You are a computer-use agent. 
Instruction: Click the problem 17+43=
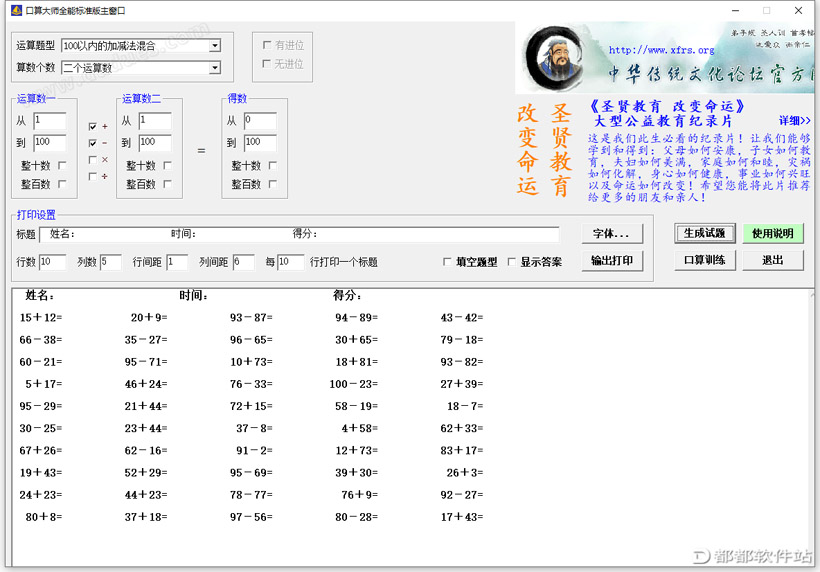coord(462,517)
